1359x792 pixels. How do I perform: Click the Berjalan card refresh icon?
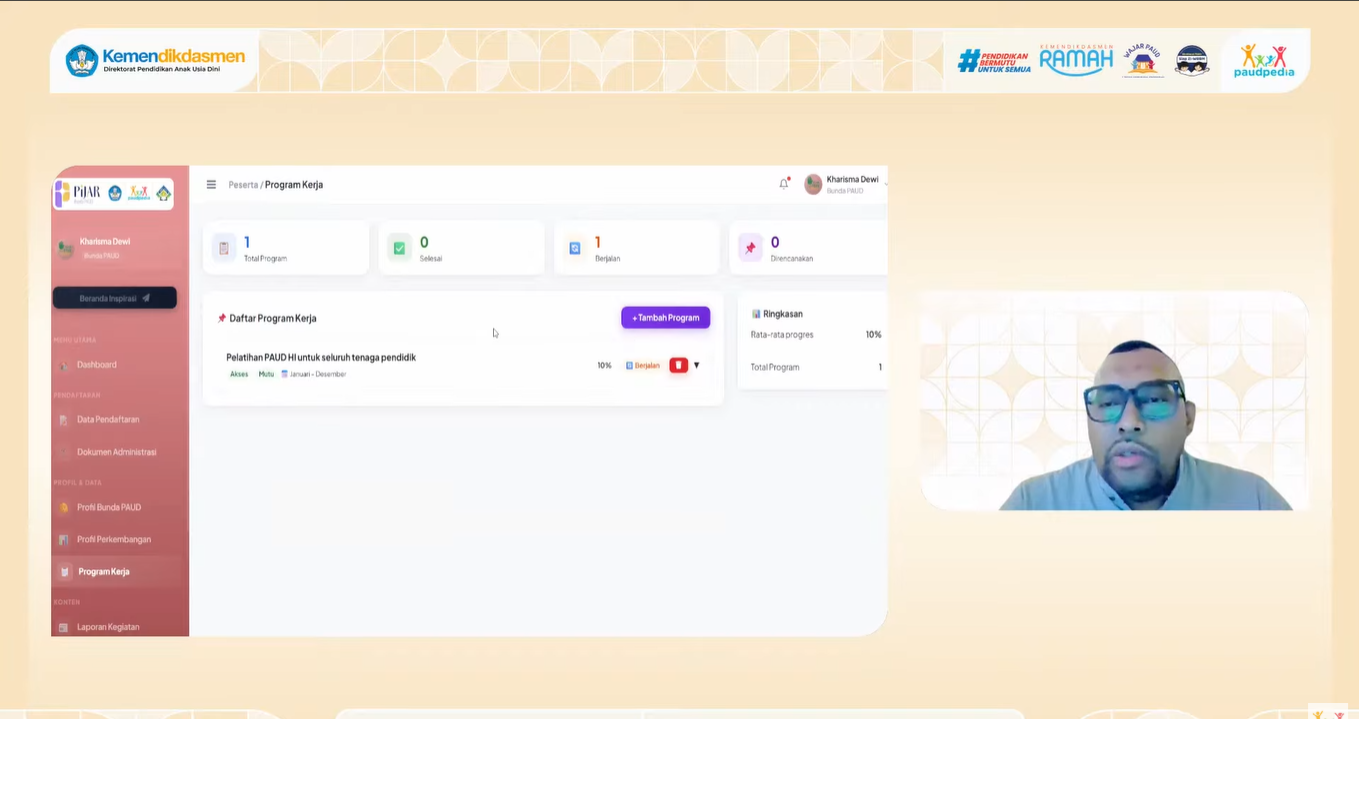(x=575, y=248)
